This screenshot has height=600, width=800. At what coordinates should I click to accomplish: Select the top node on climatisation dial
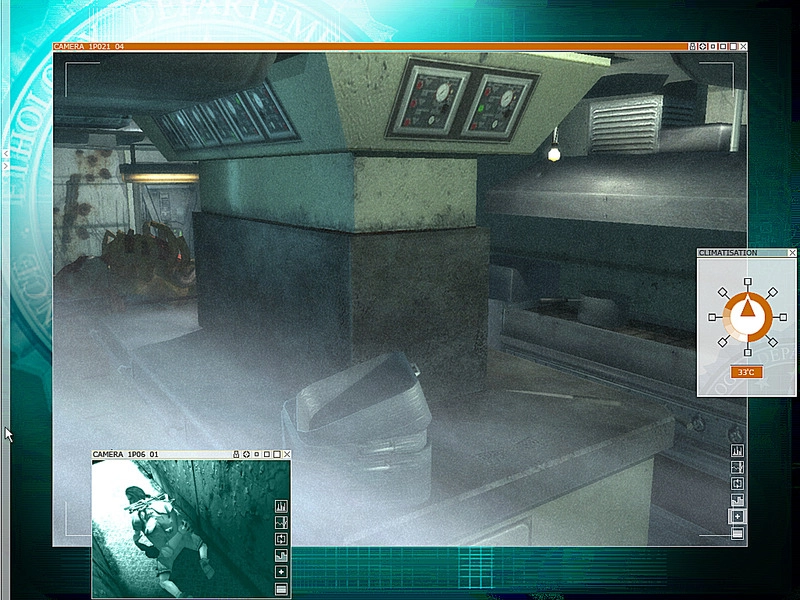(746, 283)
